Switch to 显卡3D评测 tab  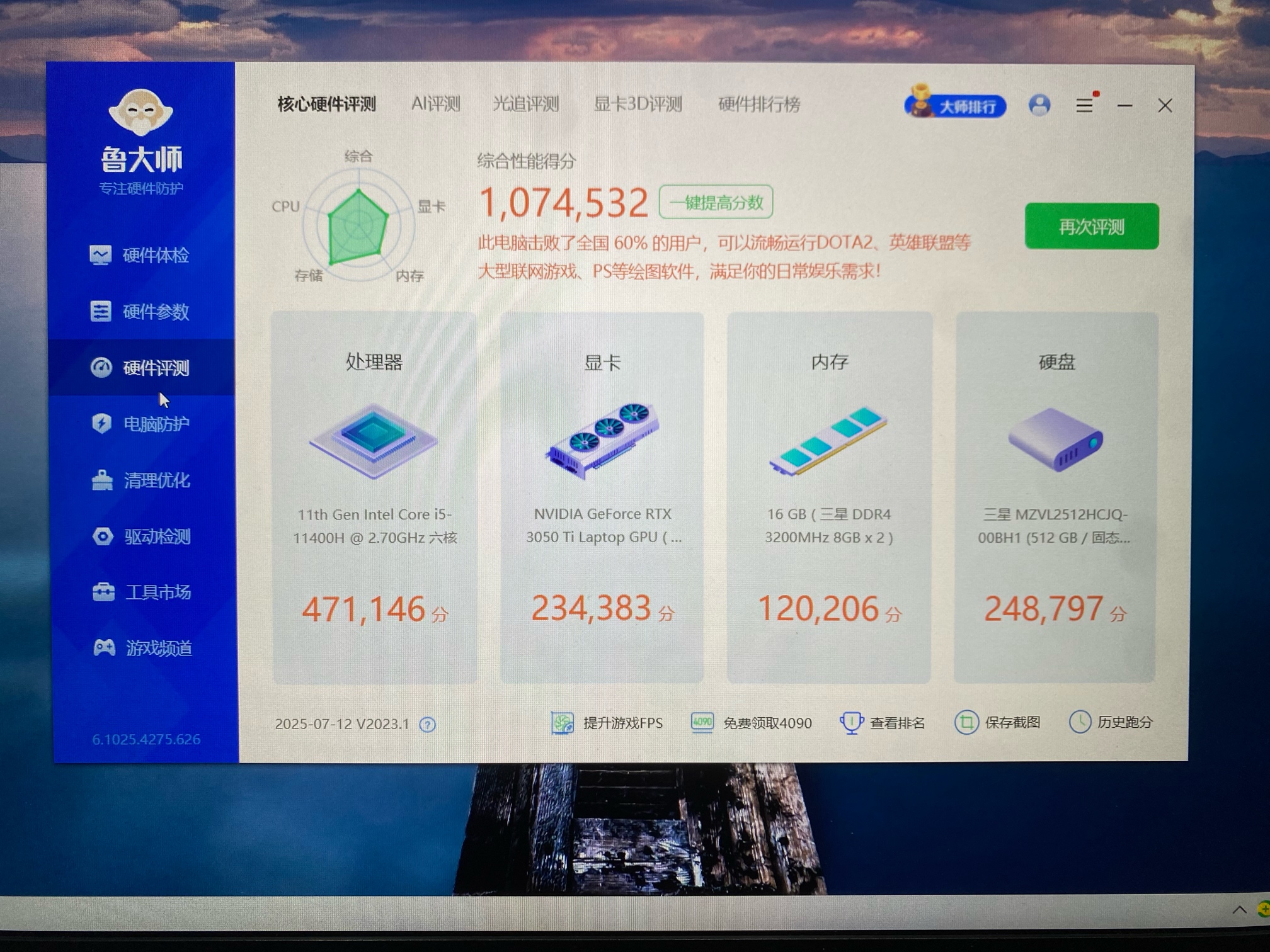(638, 104)
